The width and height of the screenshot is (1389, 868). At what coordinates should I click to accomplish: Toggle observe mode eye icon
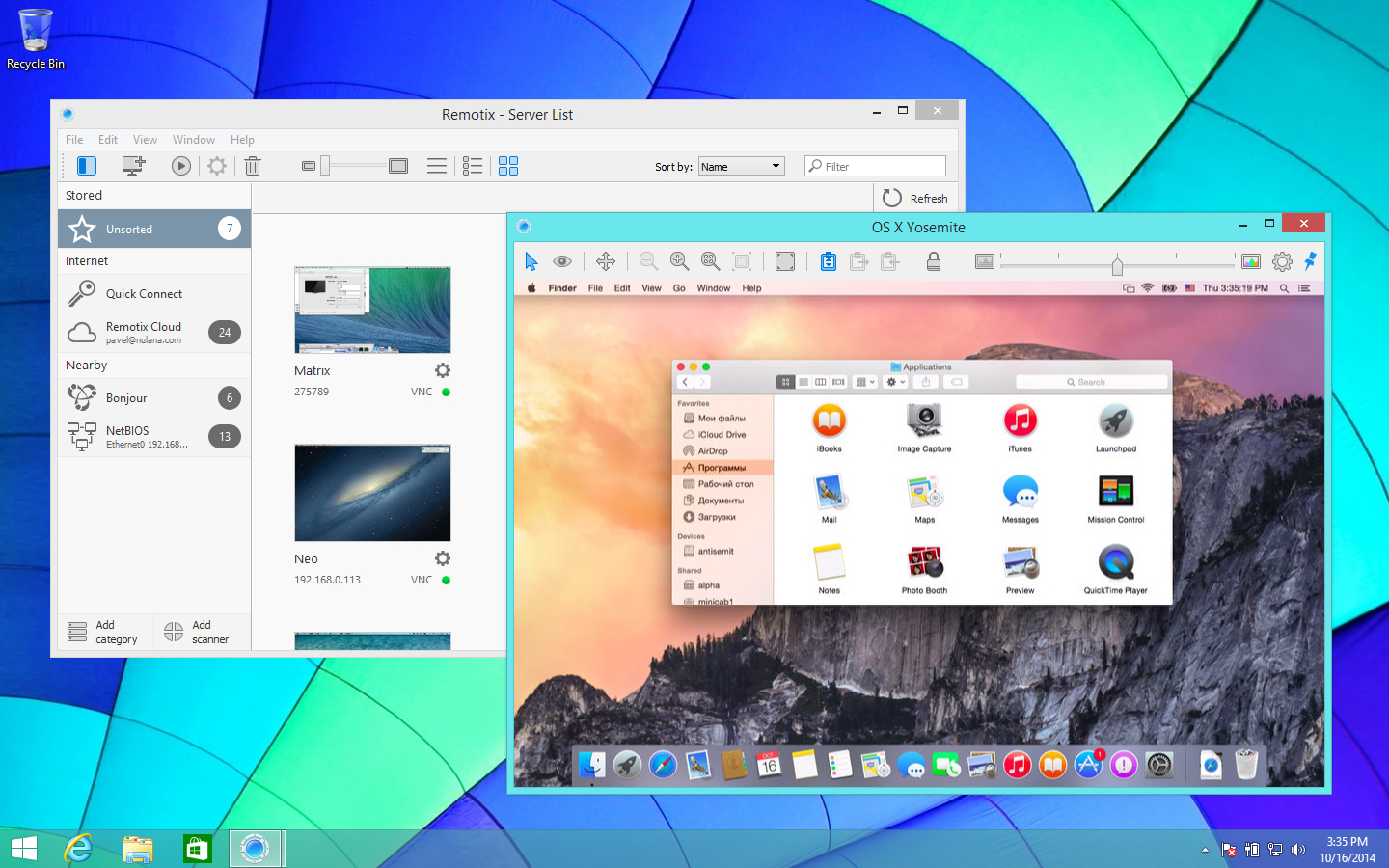tap(562, 260)
